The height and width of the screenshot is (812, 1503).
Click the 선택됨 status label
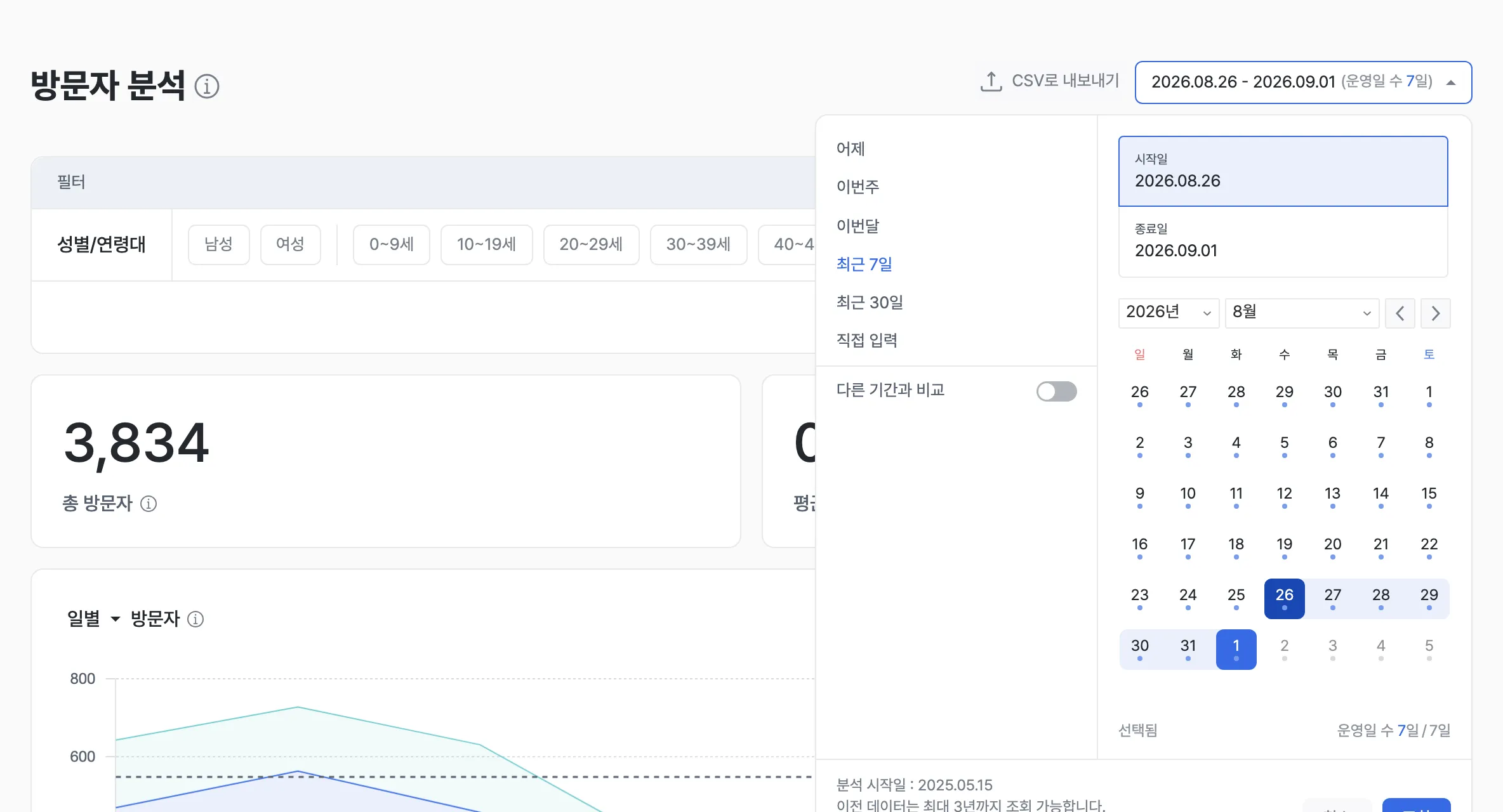[1137, 731]
